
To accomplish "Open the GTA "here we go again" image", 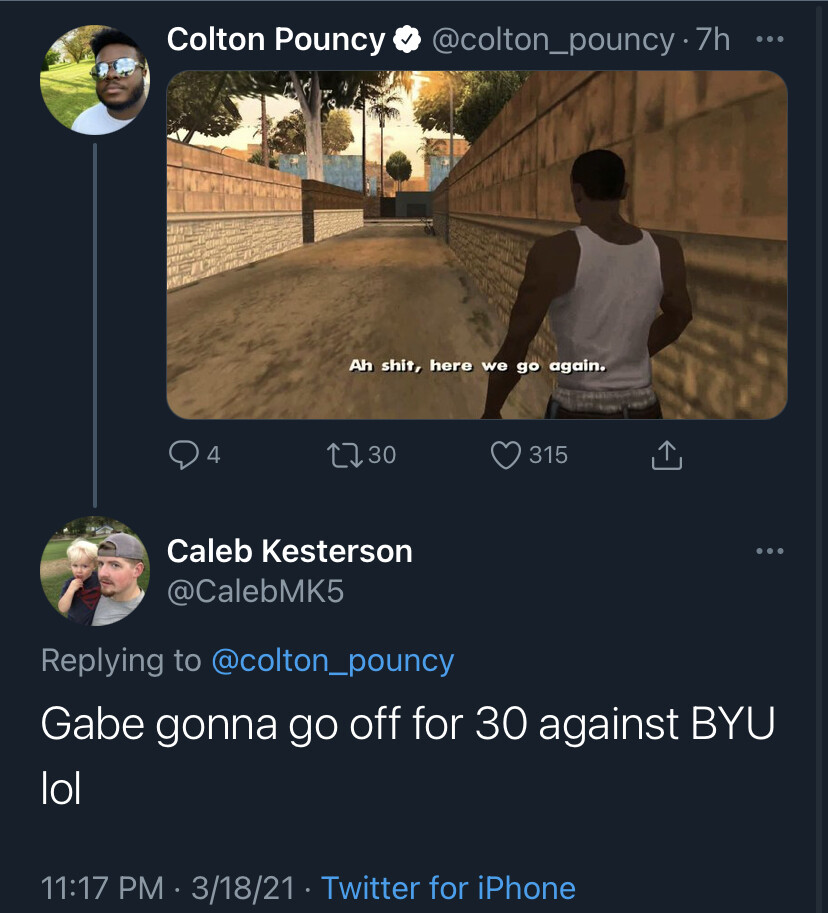I will pos(476,245).
